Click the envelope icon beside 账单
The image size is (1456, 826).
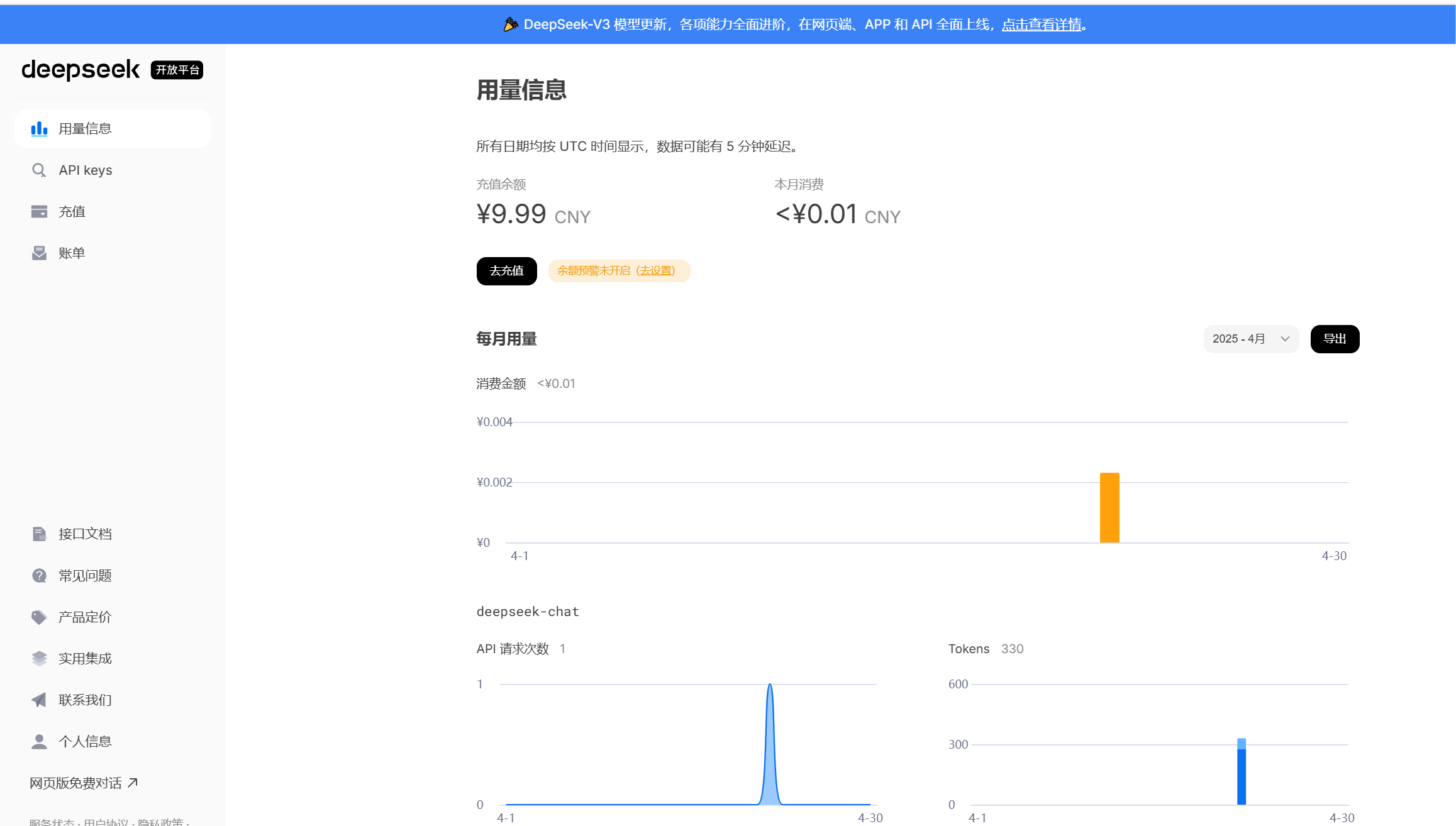point(39,253)
